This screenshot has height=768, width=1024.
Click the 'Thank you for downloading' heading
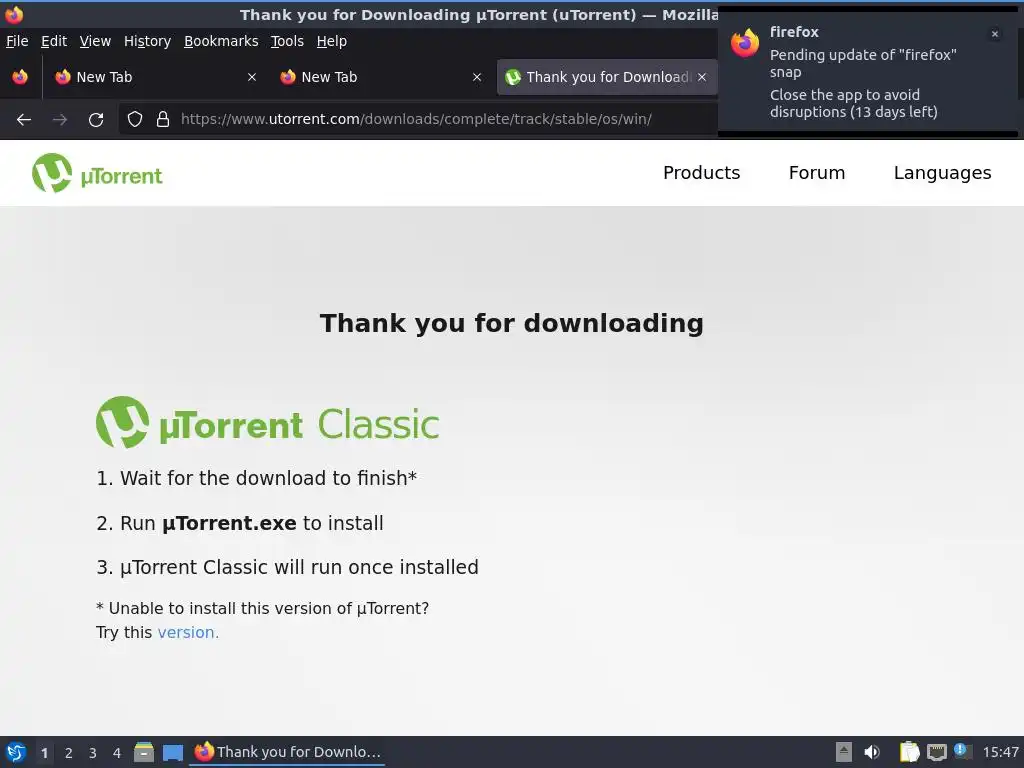(511, 323)
